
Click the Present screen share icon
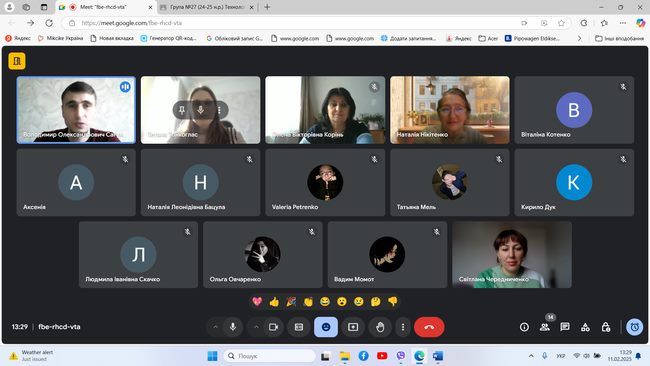353,327
